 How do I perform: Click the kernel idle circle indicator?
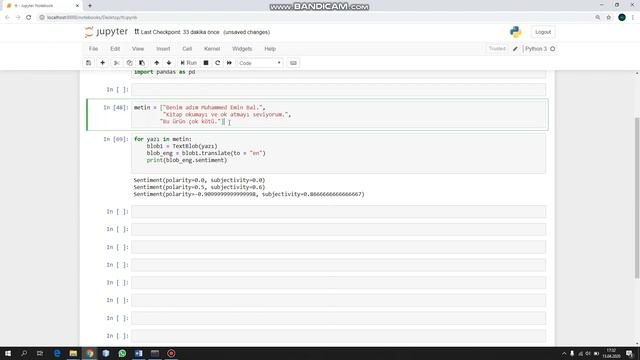tap(553, 49)
